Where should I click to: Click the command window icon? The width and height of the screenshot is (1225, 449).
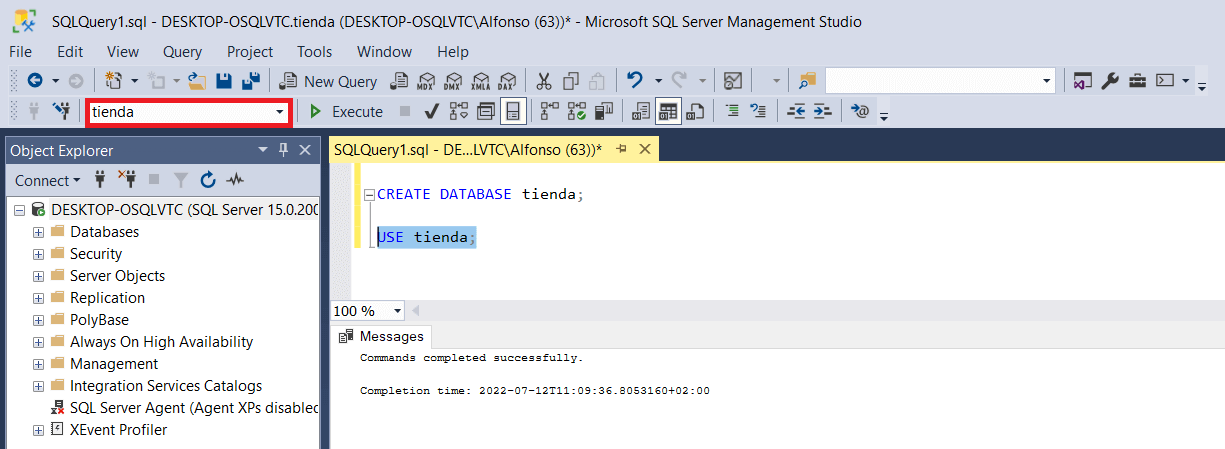pyautogui.click(x=1165, y=81)
